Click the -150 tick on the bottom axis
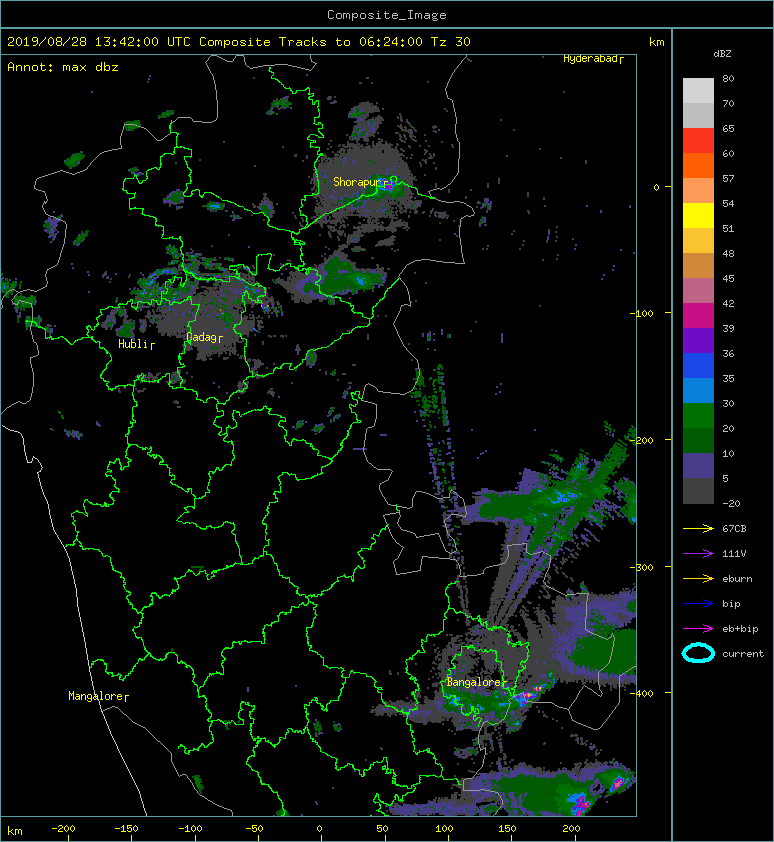Viewport: 774px width, 842px height. coord(126,829)
